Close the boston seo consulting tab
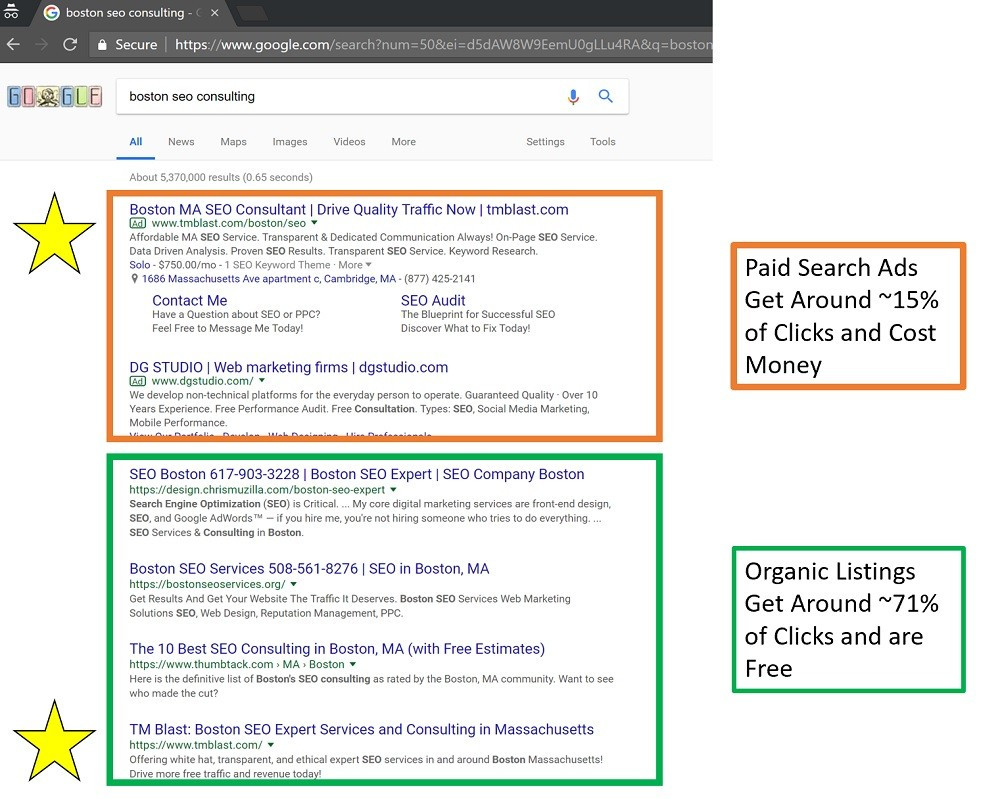1000x799 pixels. coord(215,13)
